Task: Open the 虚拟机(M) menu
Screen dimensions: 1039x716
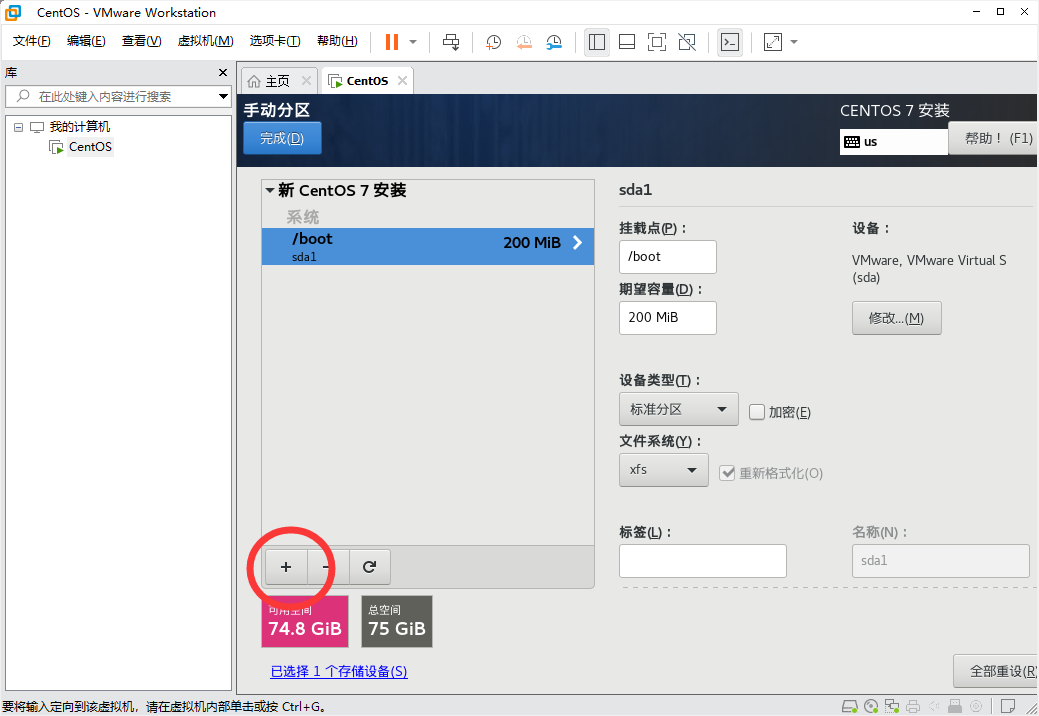Action: [x=205, y=41]
